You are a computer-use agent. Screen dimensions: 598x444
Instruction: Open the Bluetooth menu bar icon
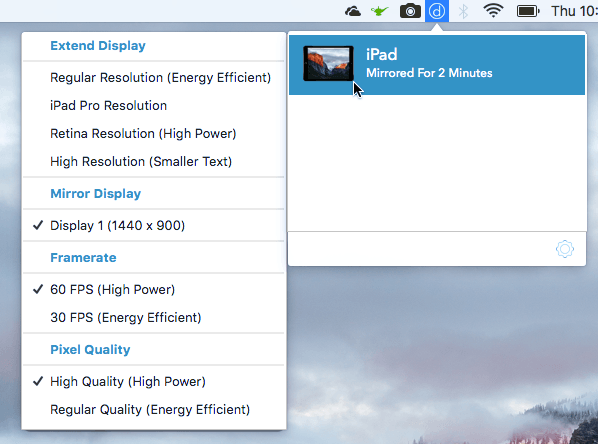pyautogui.click(x=463, y=11)
